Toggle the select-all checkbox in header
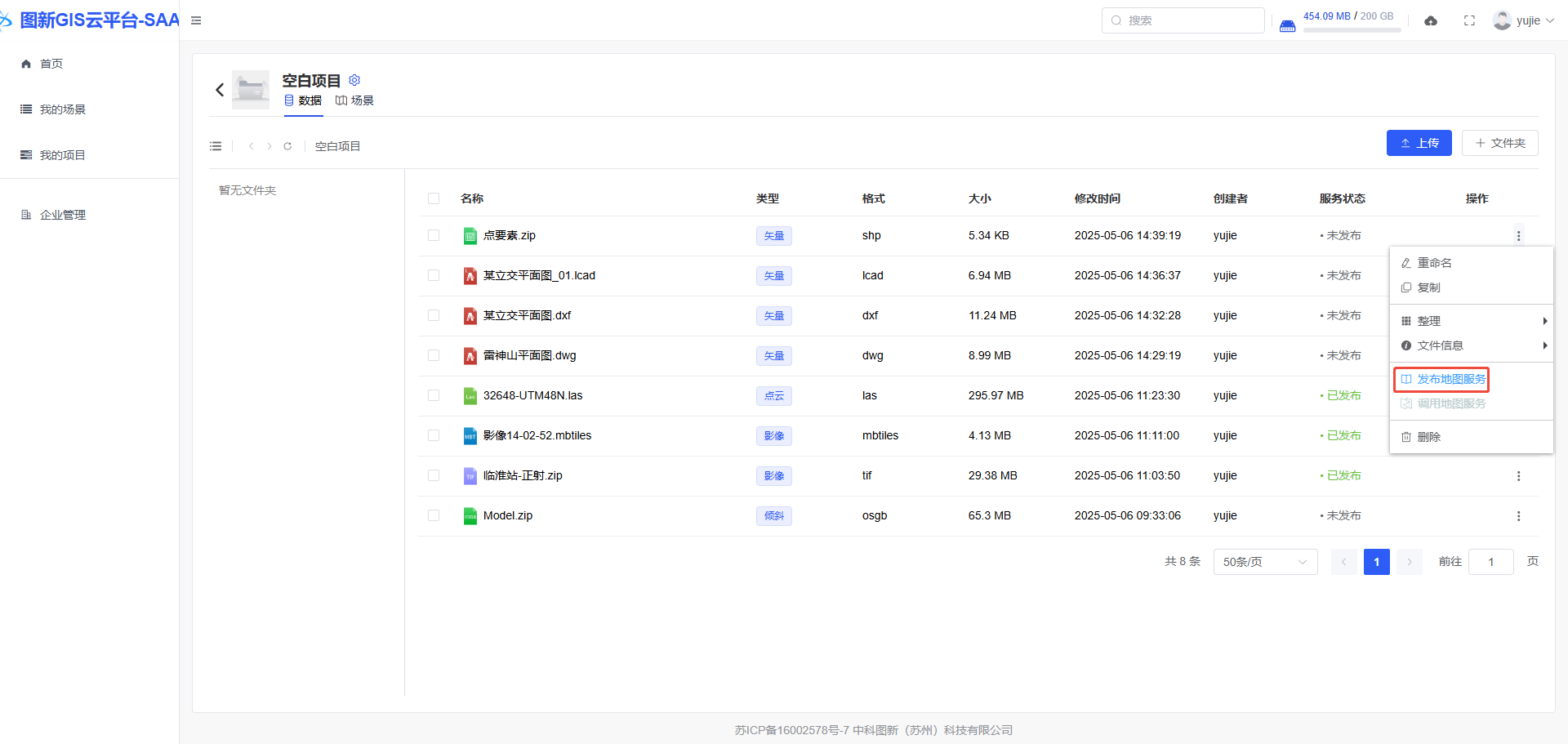This screenshot has height=744, width=1568. [x=434, y=198]
